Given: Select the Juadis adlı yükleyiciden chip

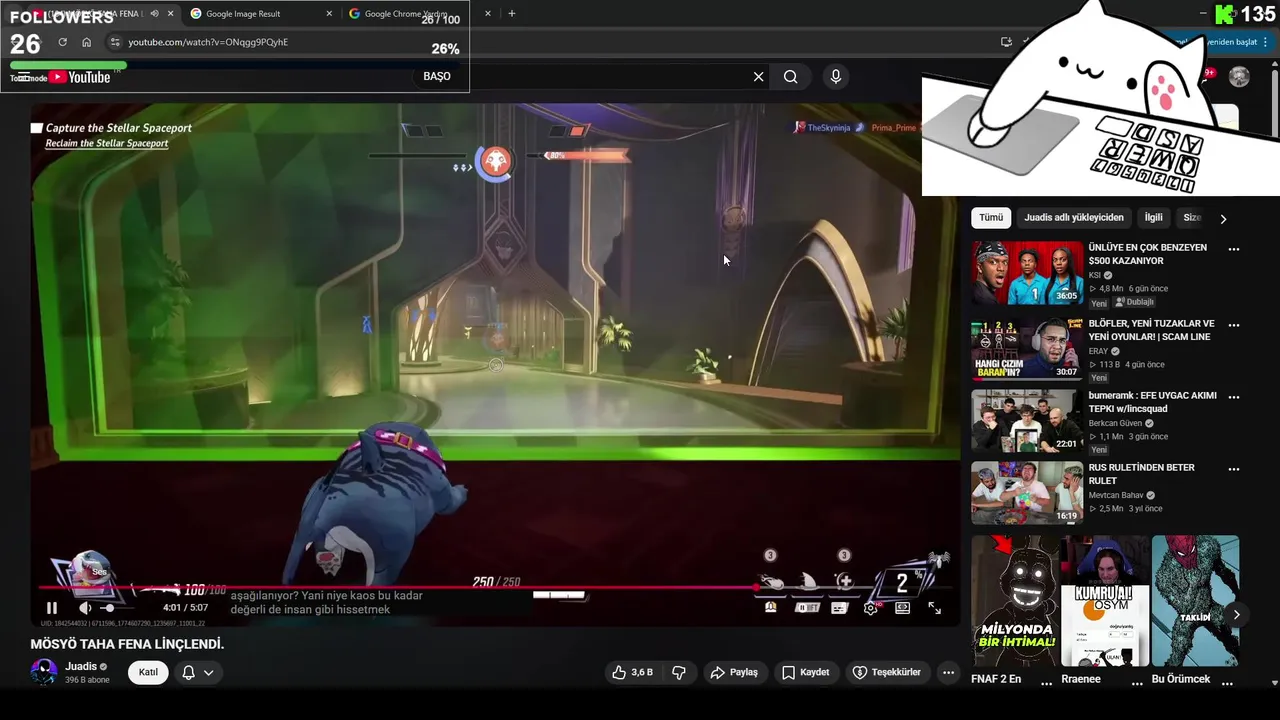Looking at the screenshot, I should 1074,217.
